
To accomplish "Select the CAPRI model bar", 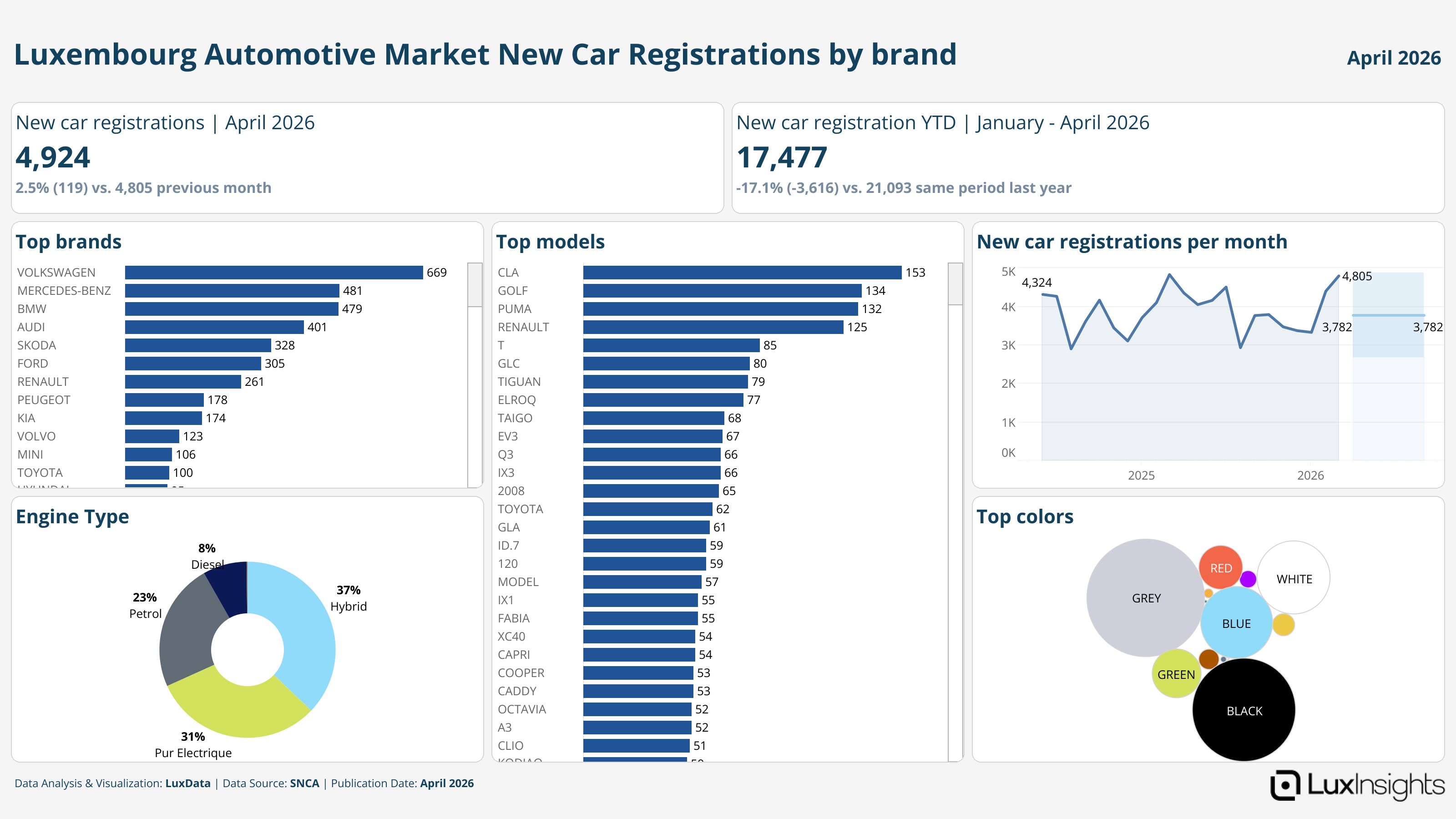I will pyautogui.click(x=639, y=655).
